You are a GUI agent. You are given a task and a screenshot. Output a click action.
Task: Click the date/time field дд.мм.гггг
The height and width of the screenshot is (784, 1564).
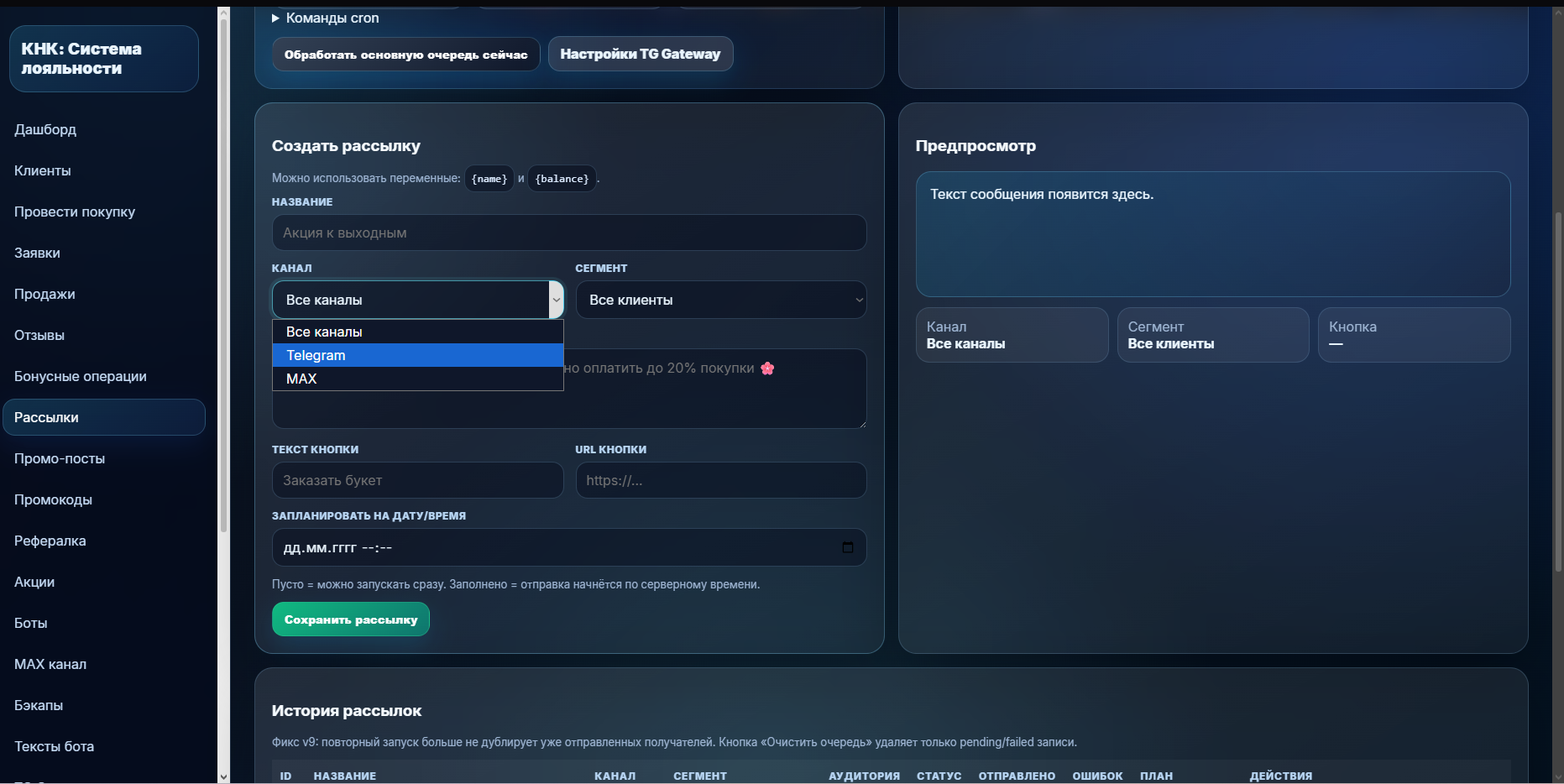point(569,547)
